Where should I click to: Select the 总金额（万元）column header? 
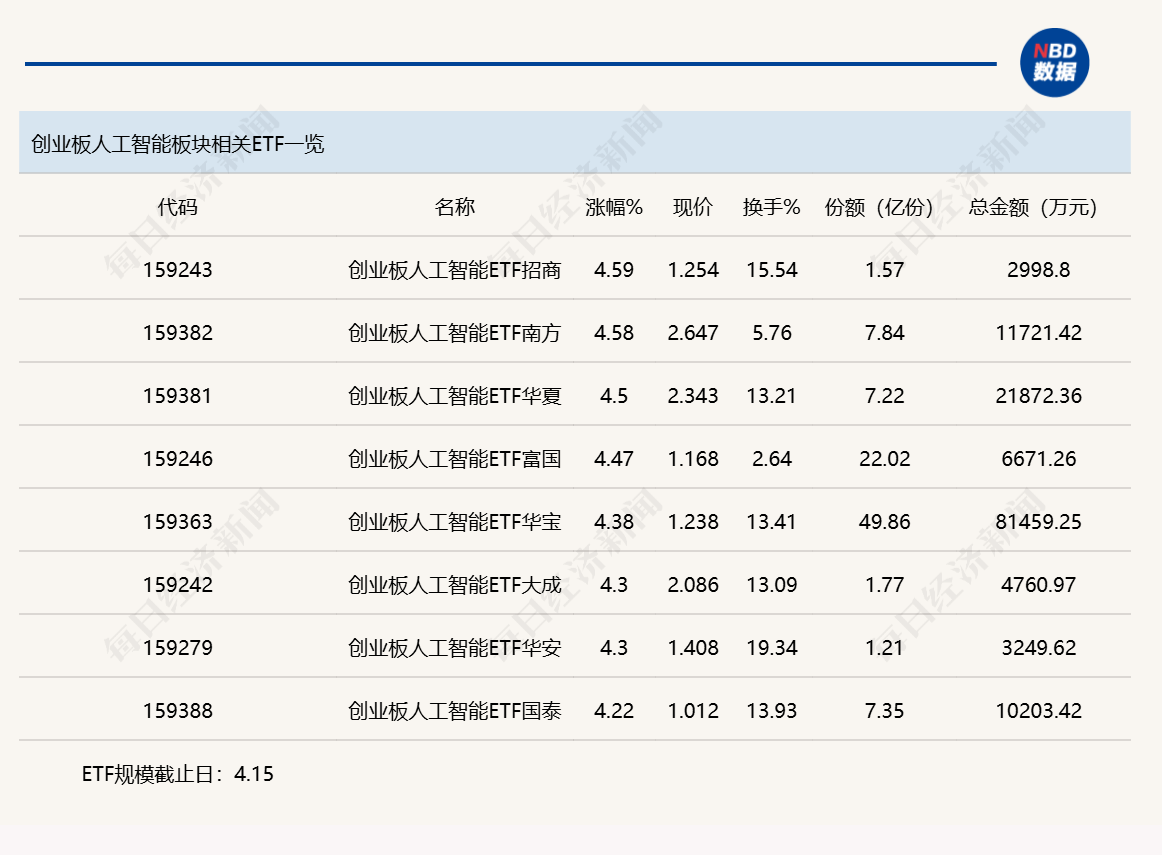click(1031, 209)
